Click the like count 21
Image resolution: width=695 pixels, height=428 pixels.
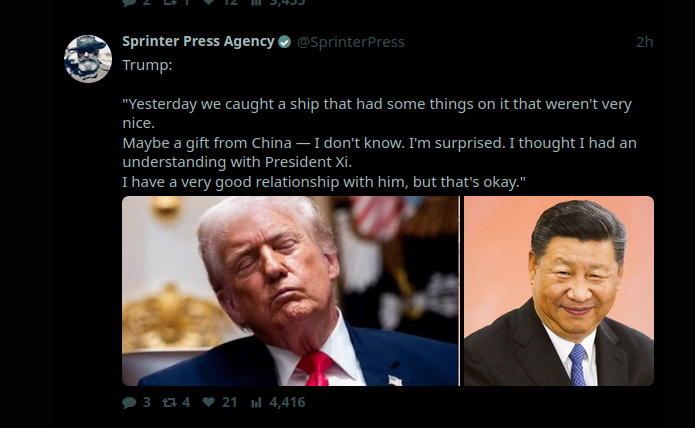coord(229,402)
